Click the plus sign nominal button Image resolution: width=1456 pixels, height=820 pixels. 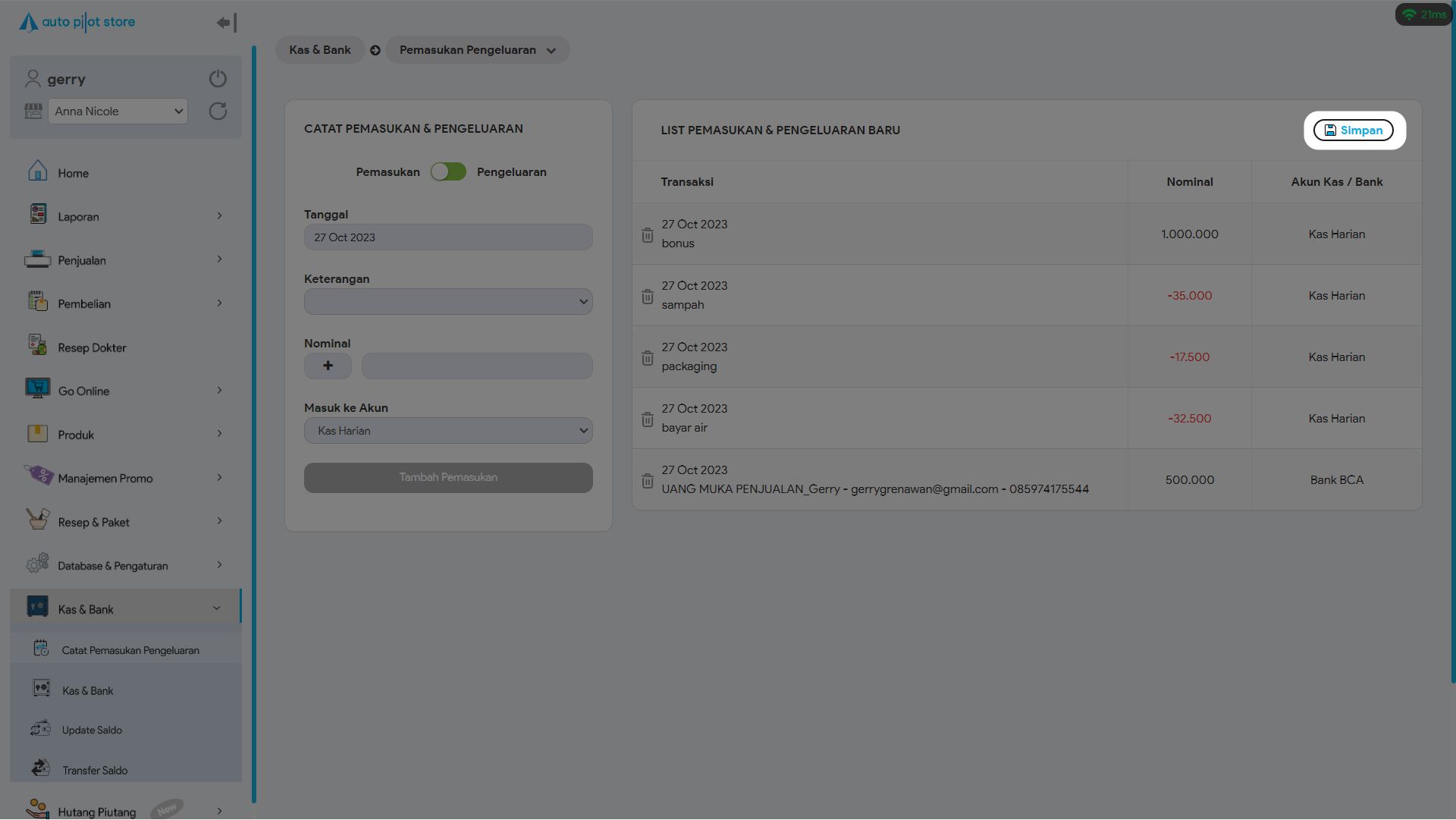(328, 366)
